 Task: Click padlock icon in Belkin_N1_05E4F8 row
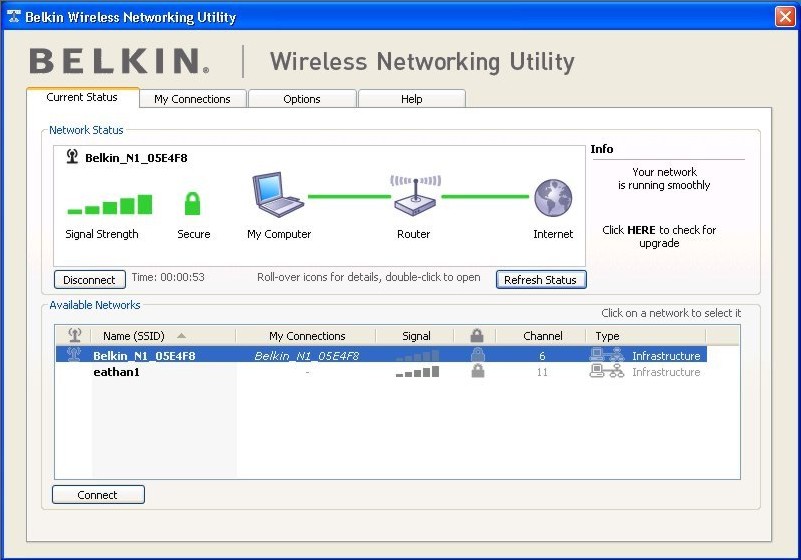tap(478, 354)
